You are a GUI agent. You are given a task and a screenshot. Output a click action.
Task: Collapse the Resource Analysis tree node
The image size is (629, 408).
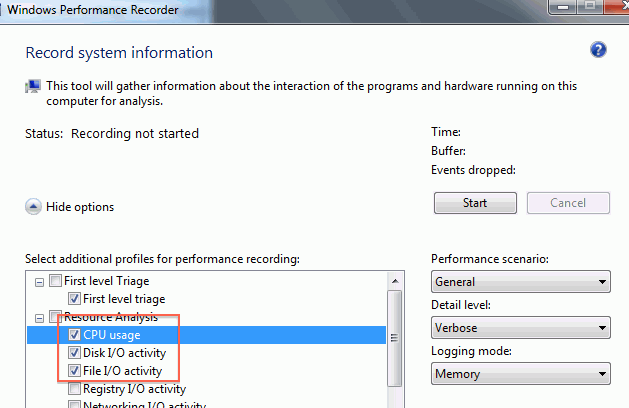pos(39,319)
